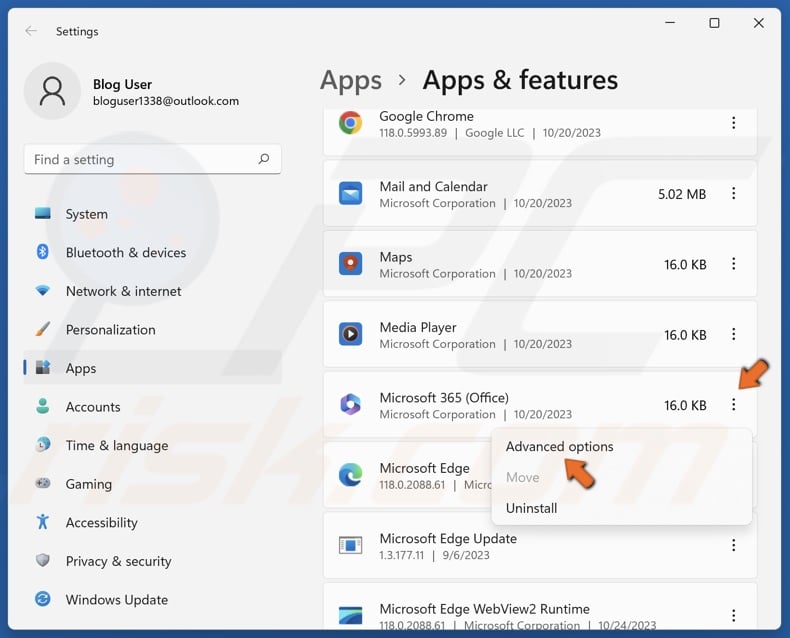This screenshot has width=790, height=638.
Task: Click the Mail and Calendar app icon
Action: pyautogui.click(x=350, y=194)
